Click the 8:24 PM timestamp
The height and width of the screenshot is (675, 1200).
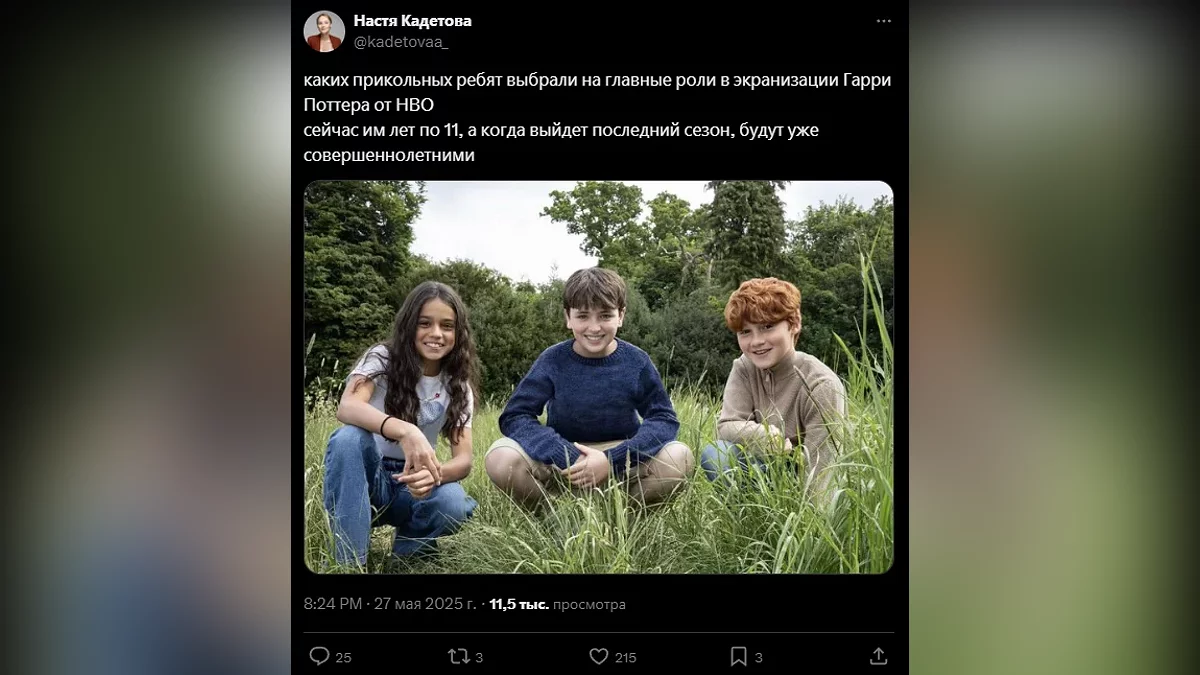[x=333, y=604]
